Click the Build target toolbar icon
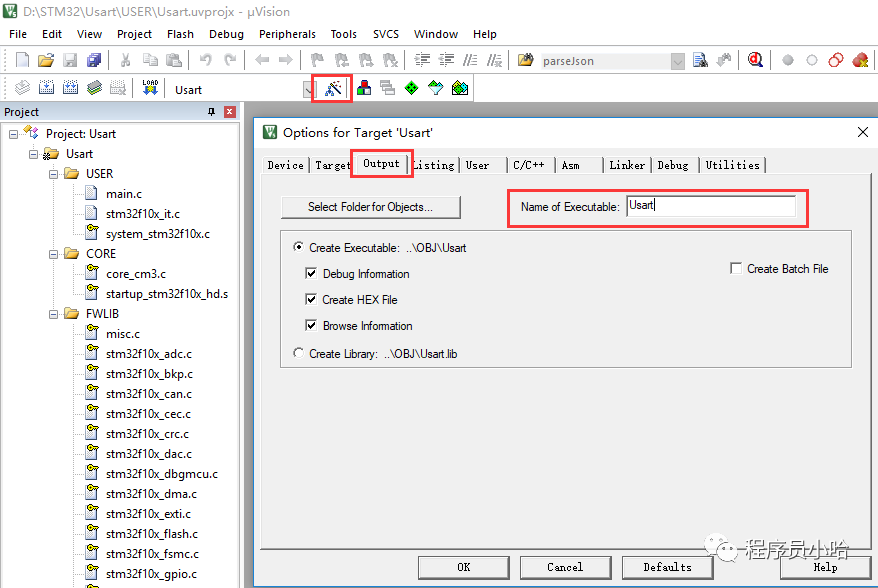 46,88
